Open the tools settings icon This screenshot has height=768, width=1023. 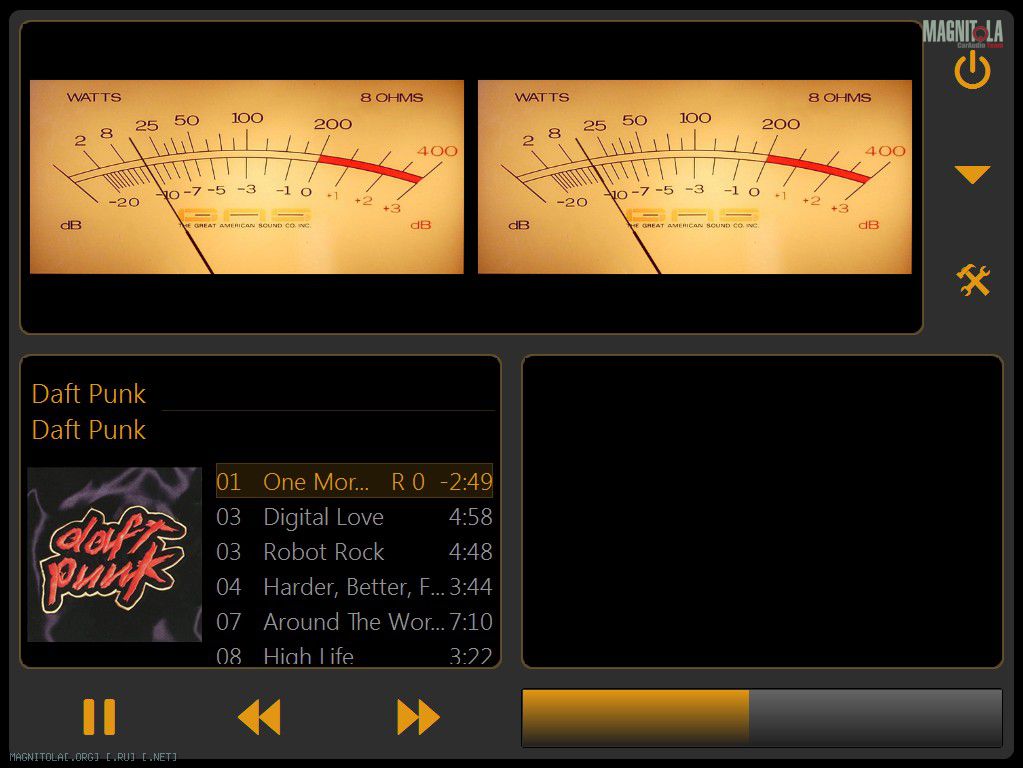(x=973, y=280)
